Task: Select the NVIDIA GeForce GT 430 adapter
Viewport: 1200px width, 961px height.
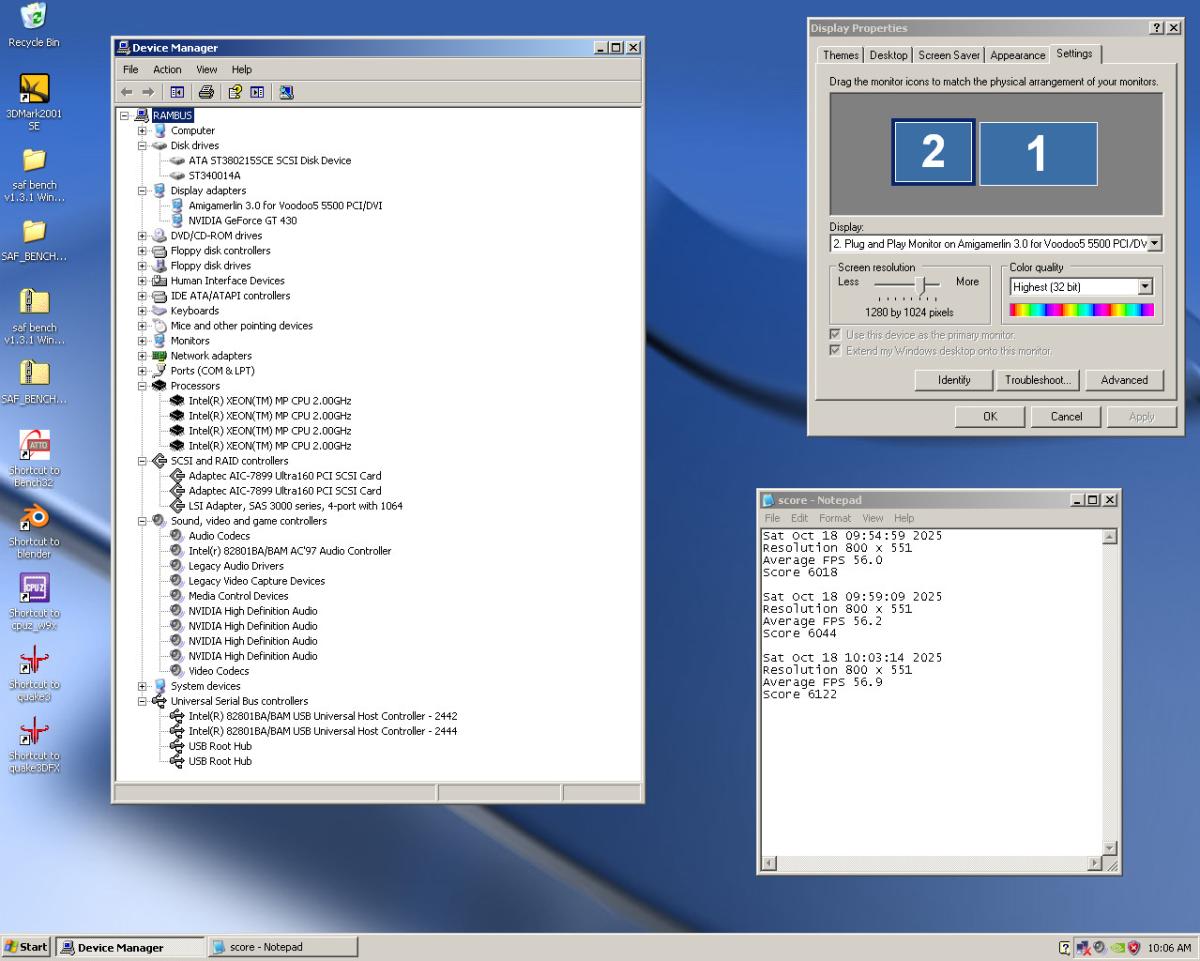Action: tap(242, 221)
